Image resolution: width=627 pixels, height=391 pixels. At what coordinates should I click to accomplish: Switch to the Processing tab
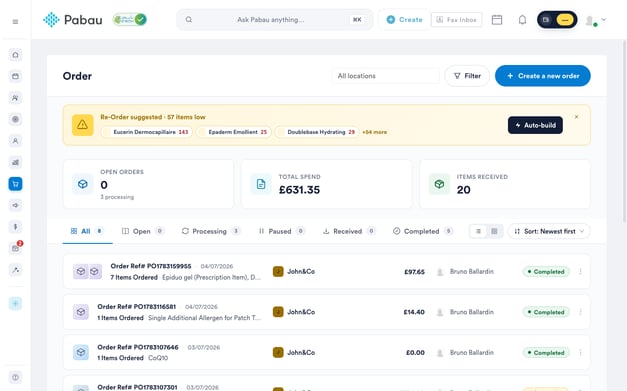coord(211,231)
